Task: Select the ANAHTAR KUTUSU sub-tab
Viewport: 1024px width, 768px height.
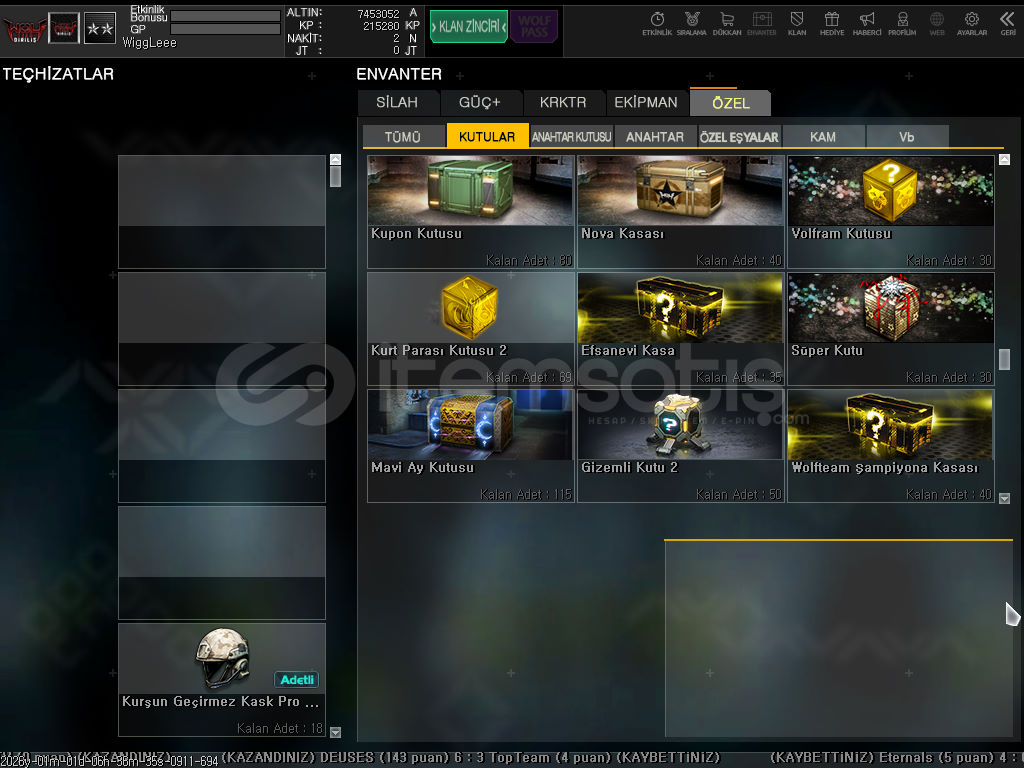Action: [x=571, y=136]
